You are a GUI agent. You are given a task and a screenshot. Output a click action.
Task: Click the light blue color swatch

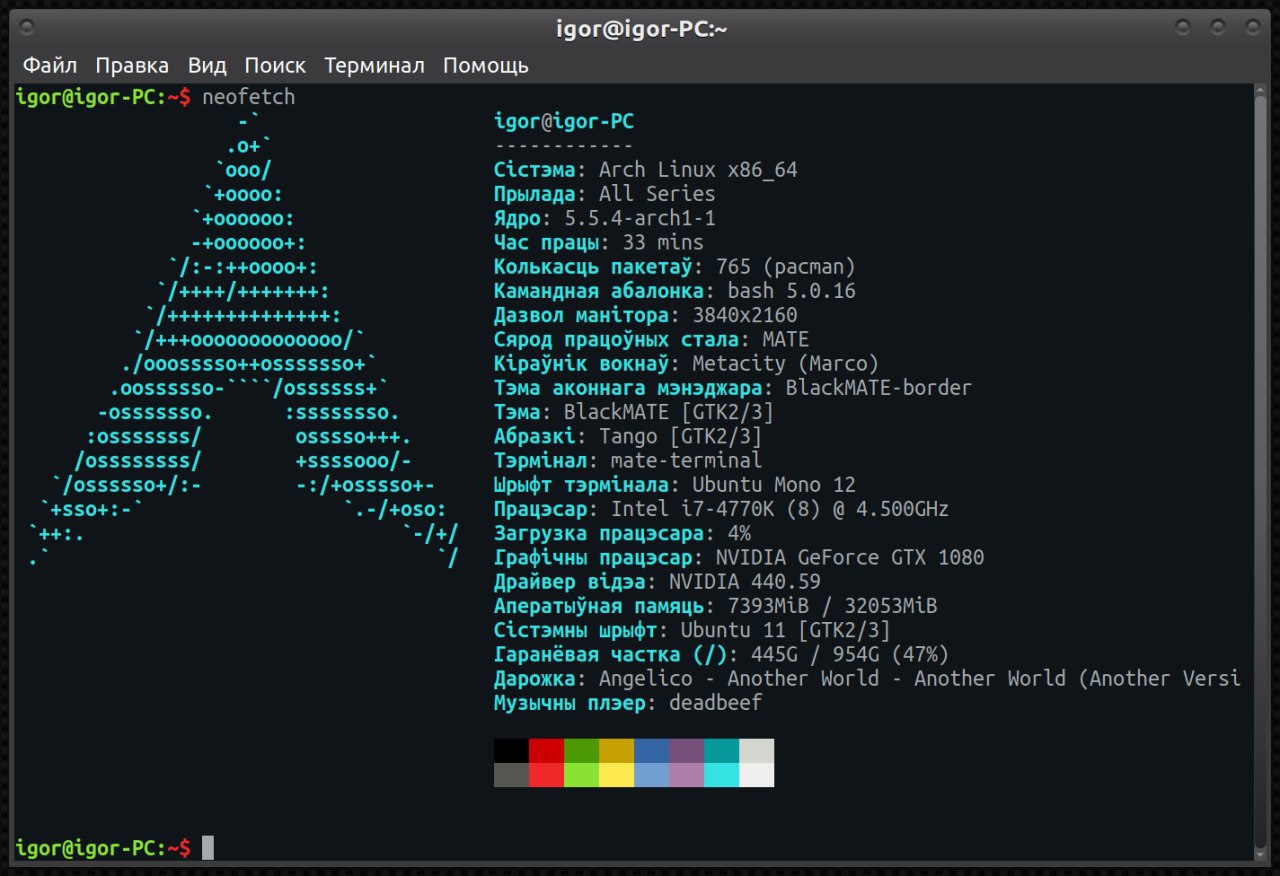651,775
